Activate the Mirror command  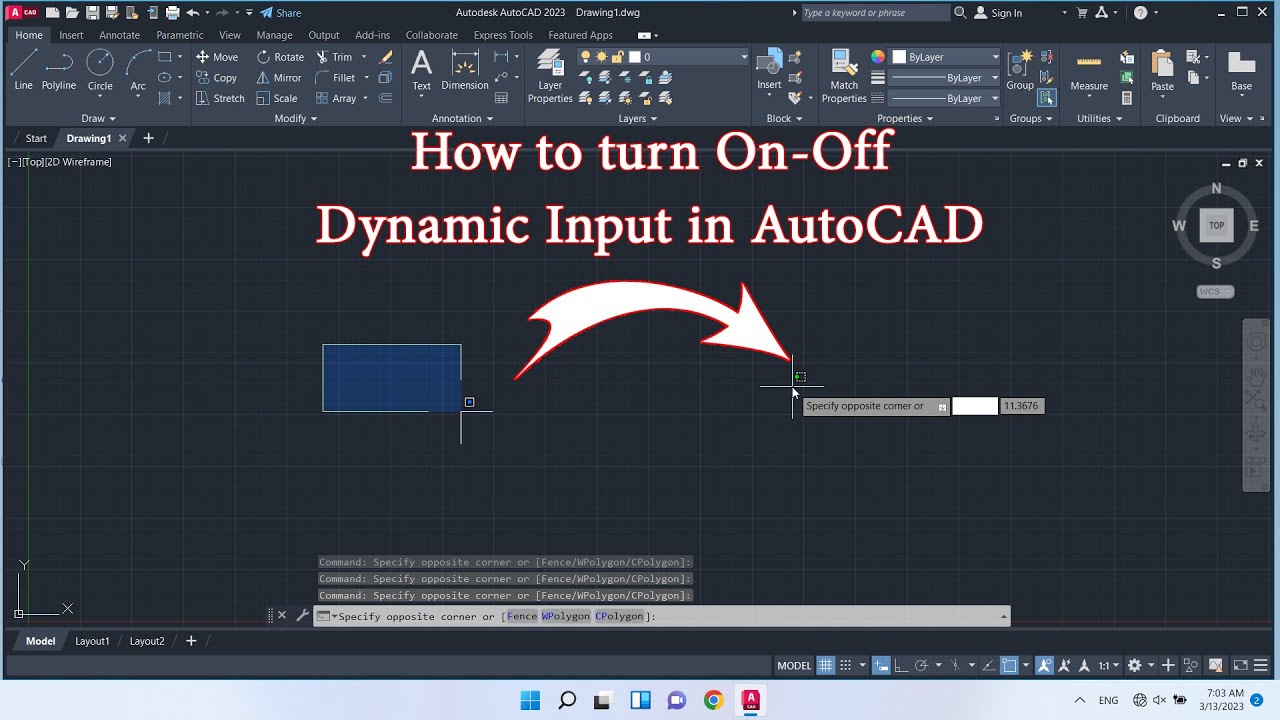pos(279,78)
